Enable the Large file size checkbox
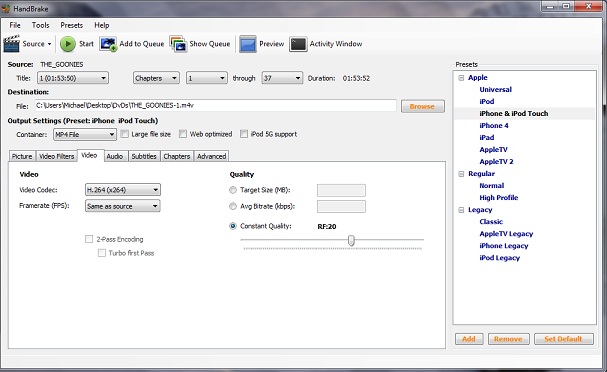Screen dimensions: 607x372 tap(124, 134)
